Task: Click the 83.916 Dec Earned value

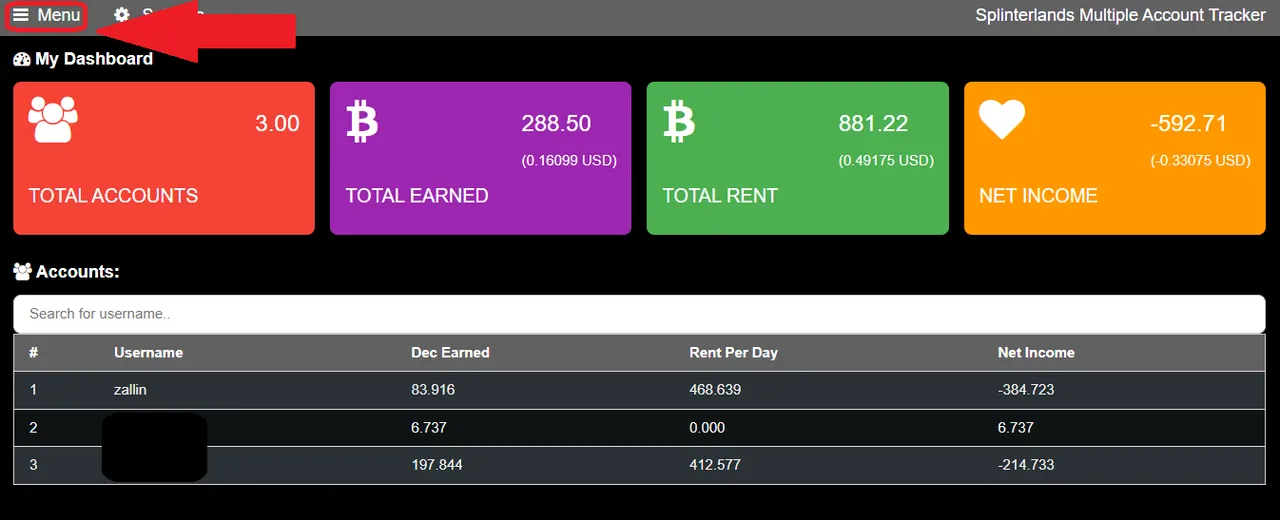Action: coord(433,389)
